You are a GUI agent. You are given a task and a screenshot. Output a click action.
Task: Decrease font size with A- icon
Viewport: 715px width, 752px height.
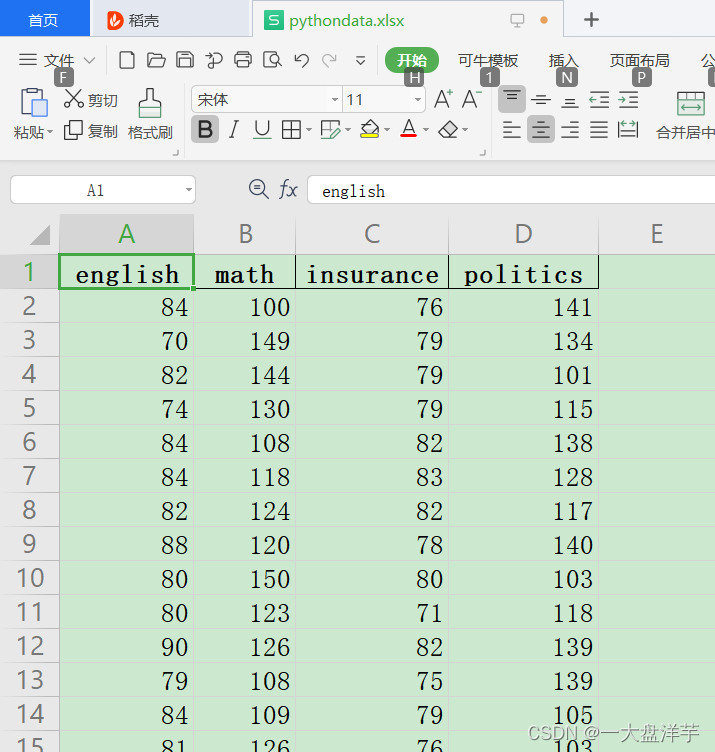[471, 99]
